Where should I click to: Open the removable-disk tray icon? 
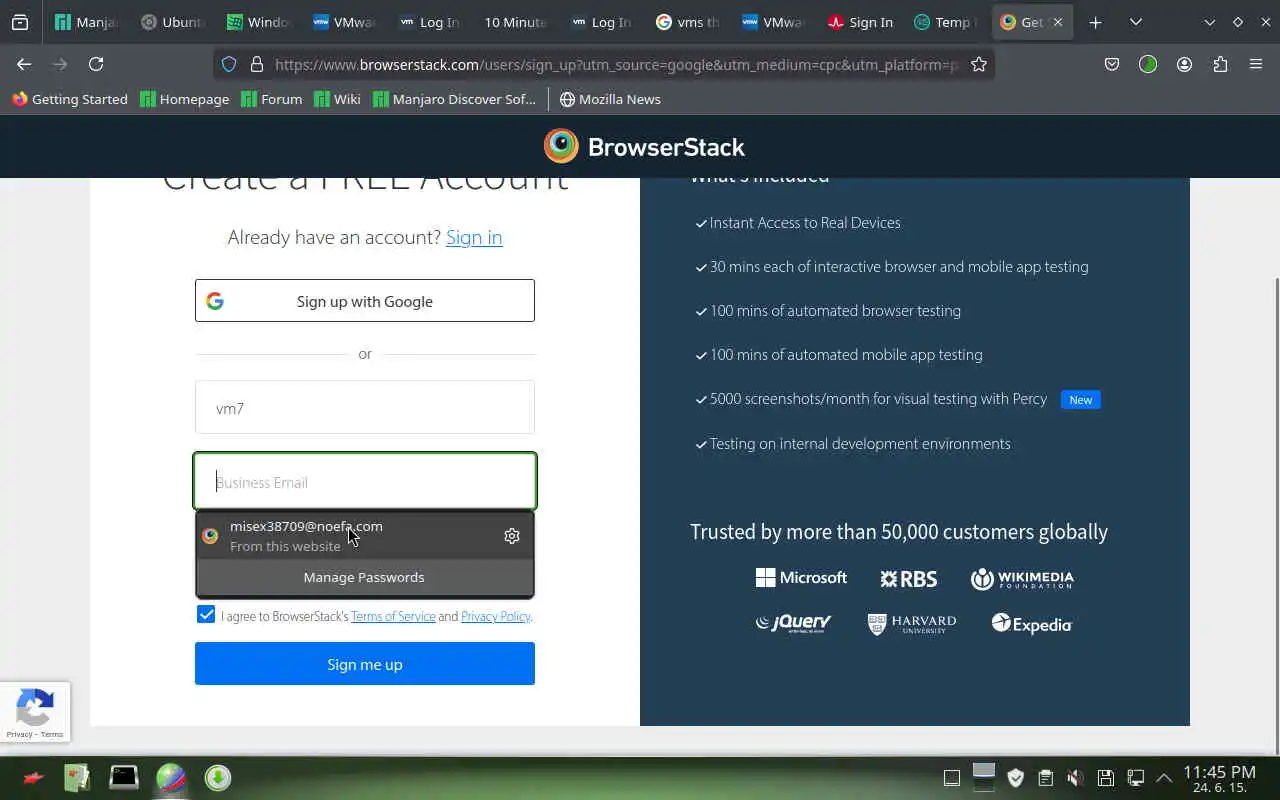[1106, 777]
